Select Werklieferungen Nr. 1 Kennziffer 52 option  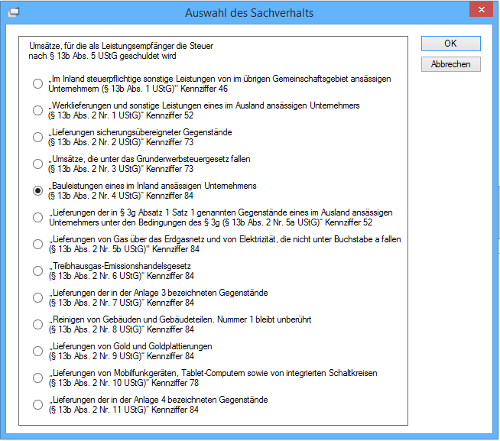(38, 110)
